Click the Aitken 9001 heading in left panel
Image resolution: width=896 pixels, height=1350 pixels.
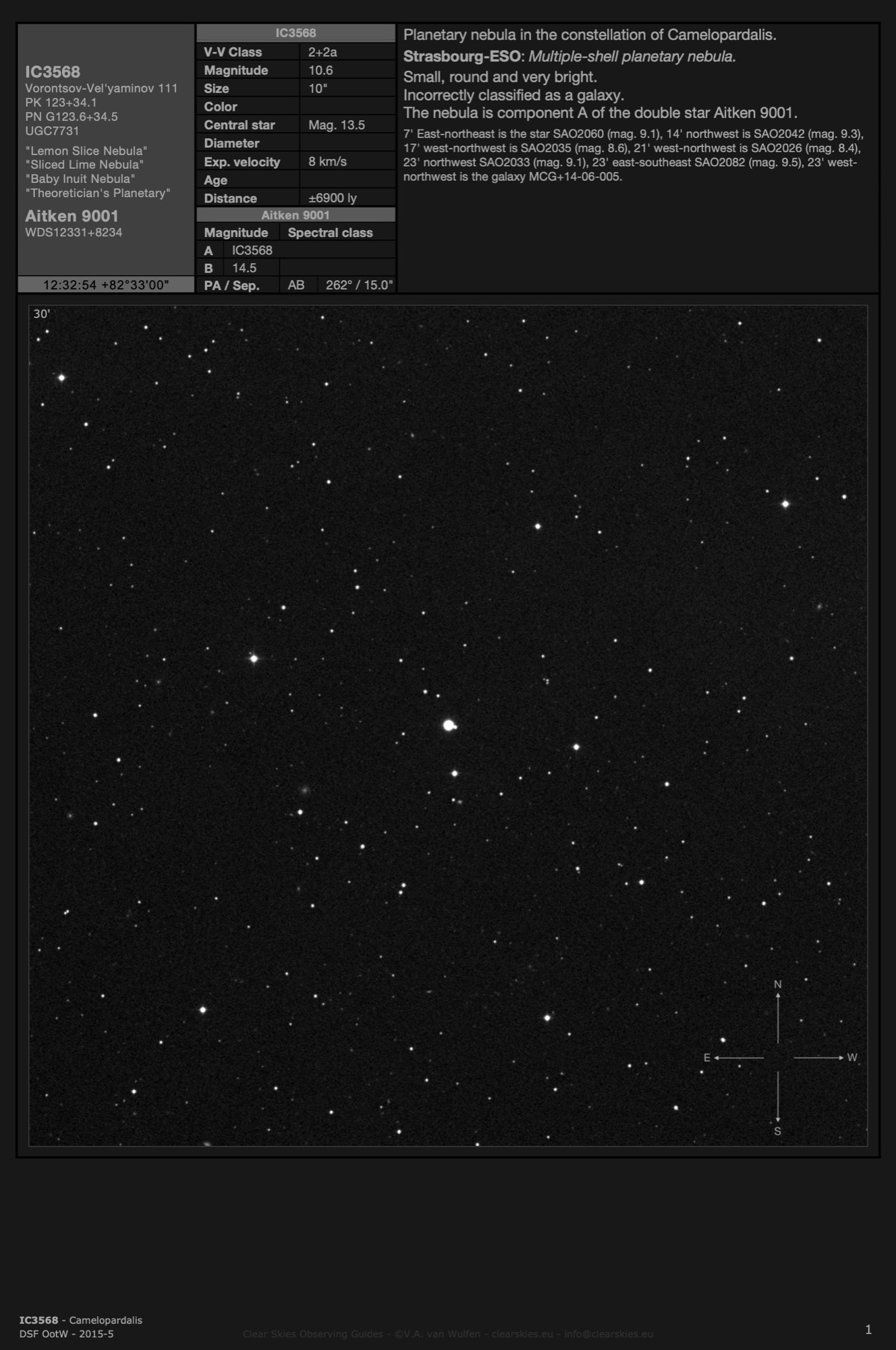[72, 216]
